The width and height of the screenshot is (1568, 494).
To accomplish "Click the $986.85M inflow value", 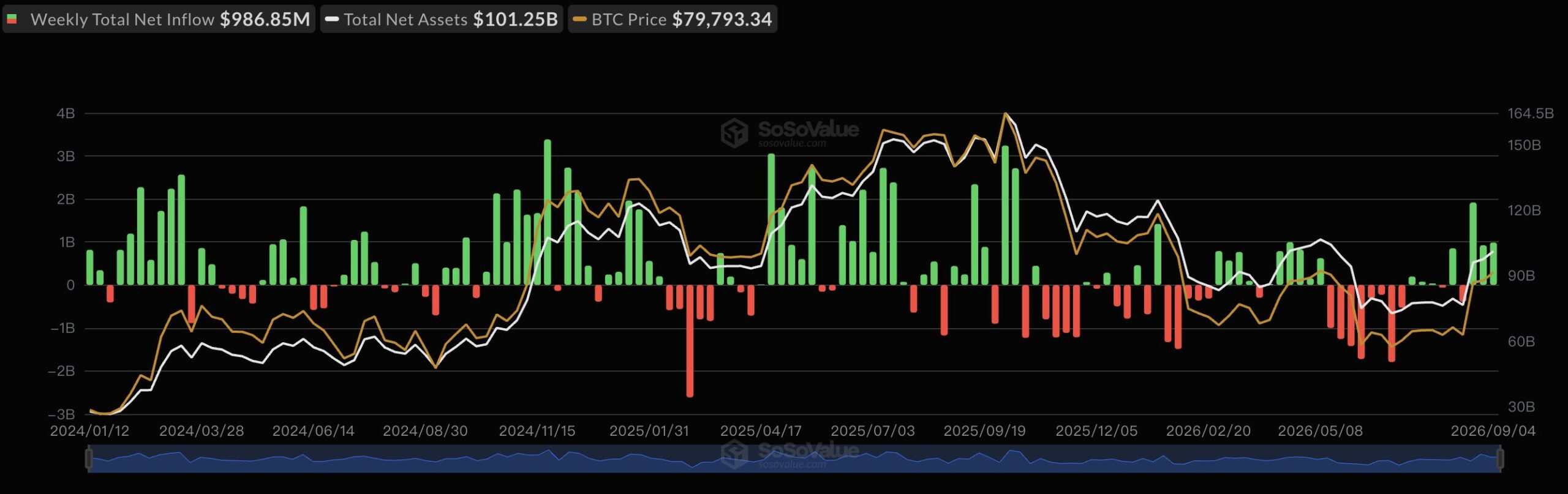I will tap(265, 20).
